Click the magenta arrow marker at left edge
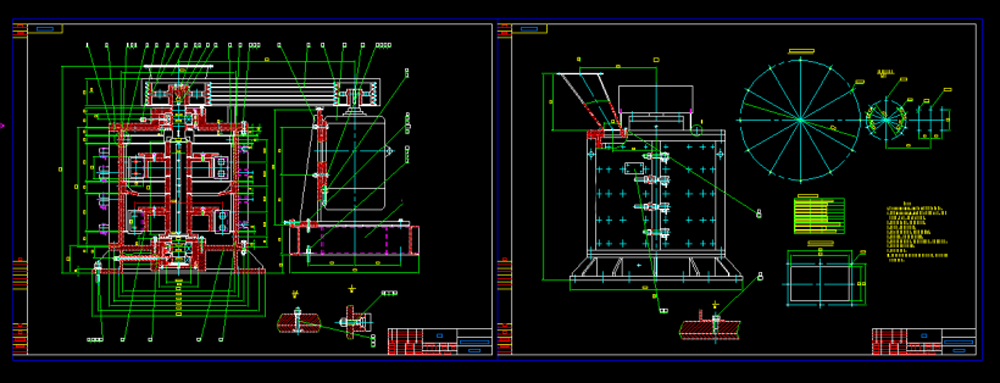This screenshot has width=1000, height=383. pyautogui.click(x=2, y=126)
